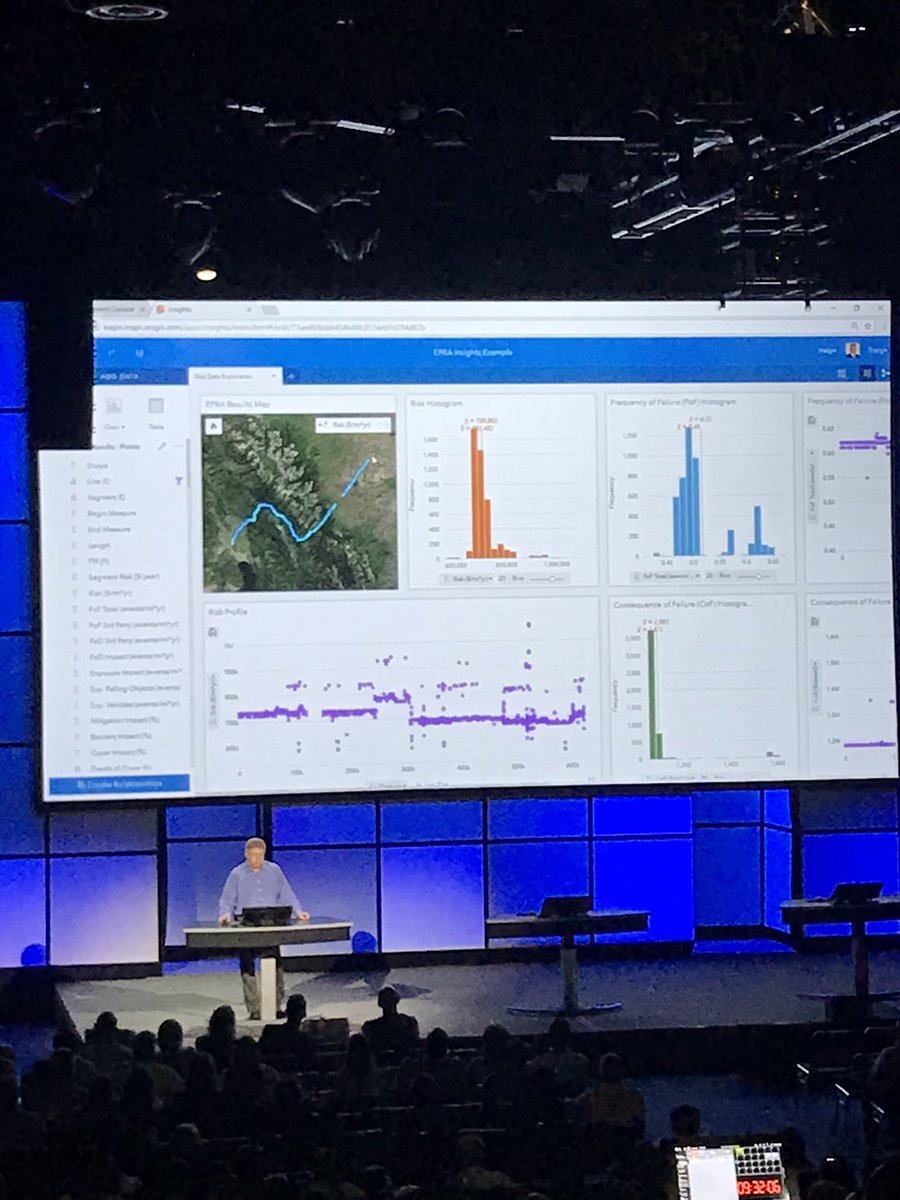Viewport: 900px width, 1200px height.
Task: Click the user avatar photo in header
Action: point(852,349)
